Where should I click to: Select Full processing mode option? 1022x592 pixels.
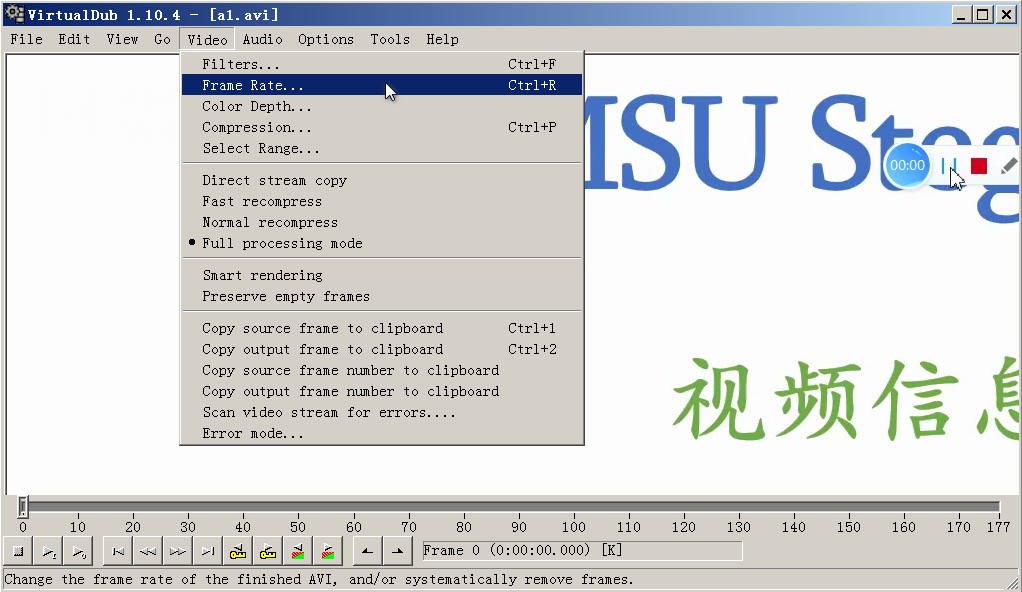282,243
